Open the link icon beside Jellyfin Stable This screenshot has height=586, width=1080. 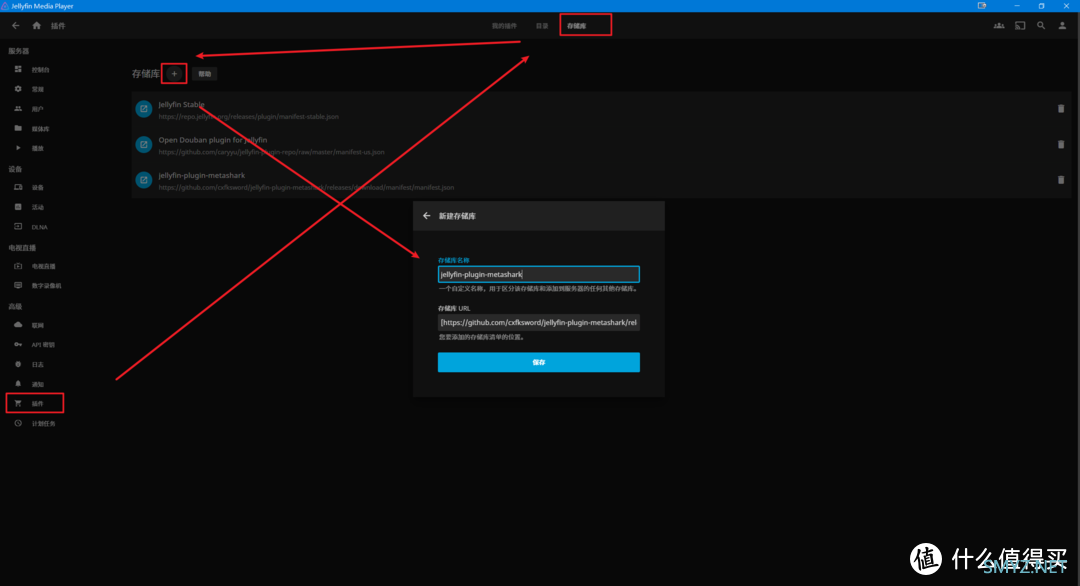pyautogui.click(x=143, y=109)
